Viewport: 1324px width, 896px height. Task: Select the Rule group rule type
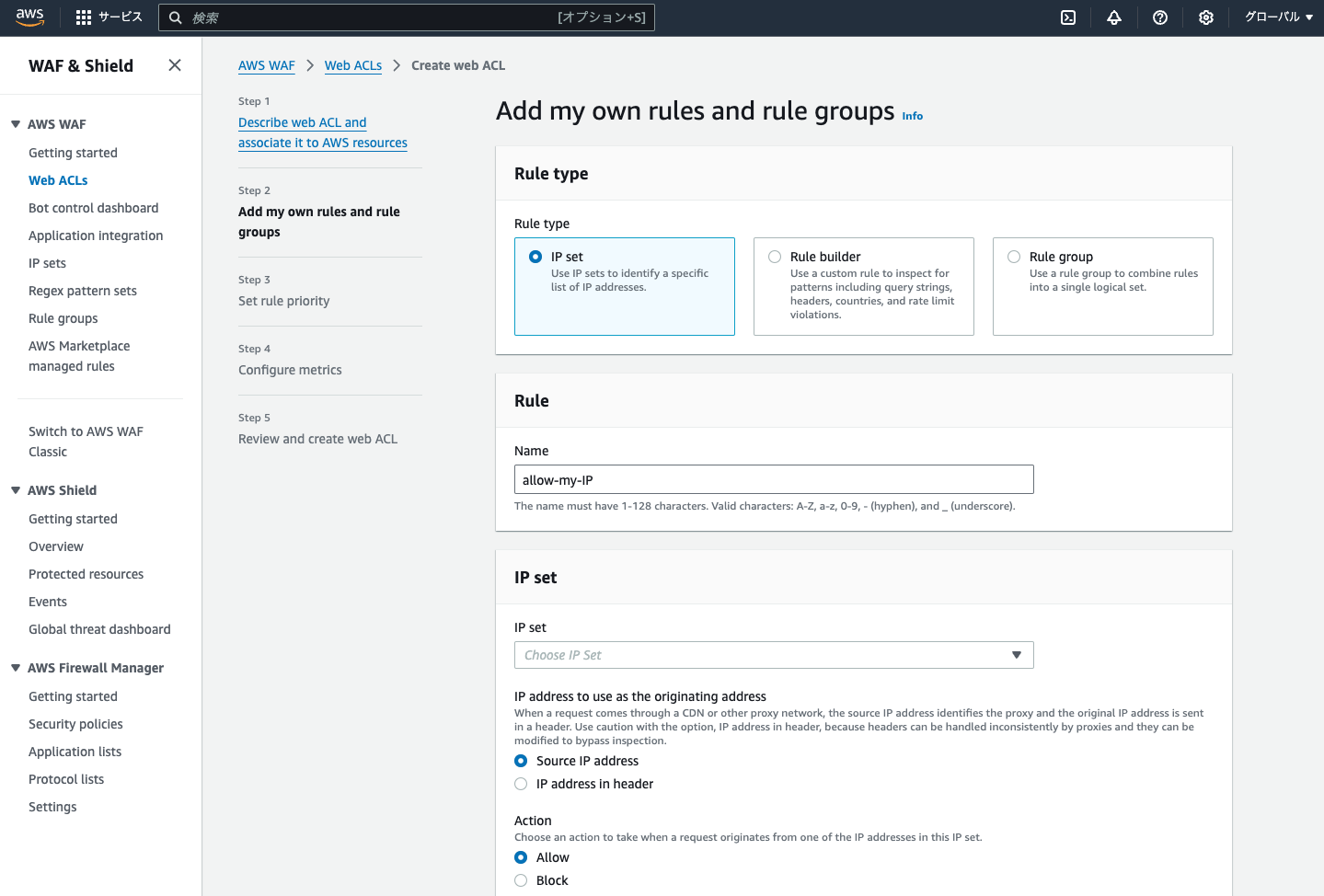coord(1103,286)
